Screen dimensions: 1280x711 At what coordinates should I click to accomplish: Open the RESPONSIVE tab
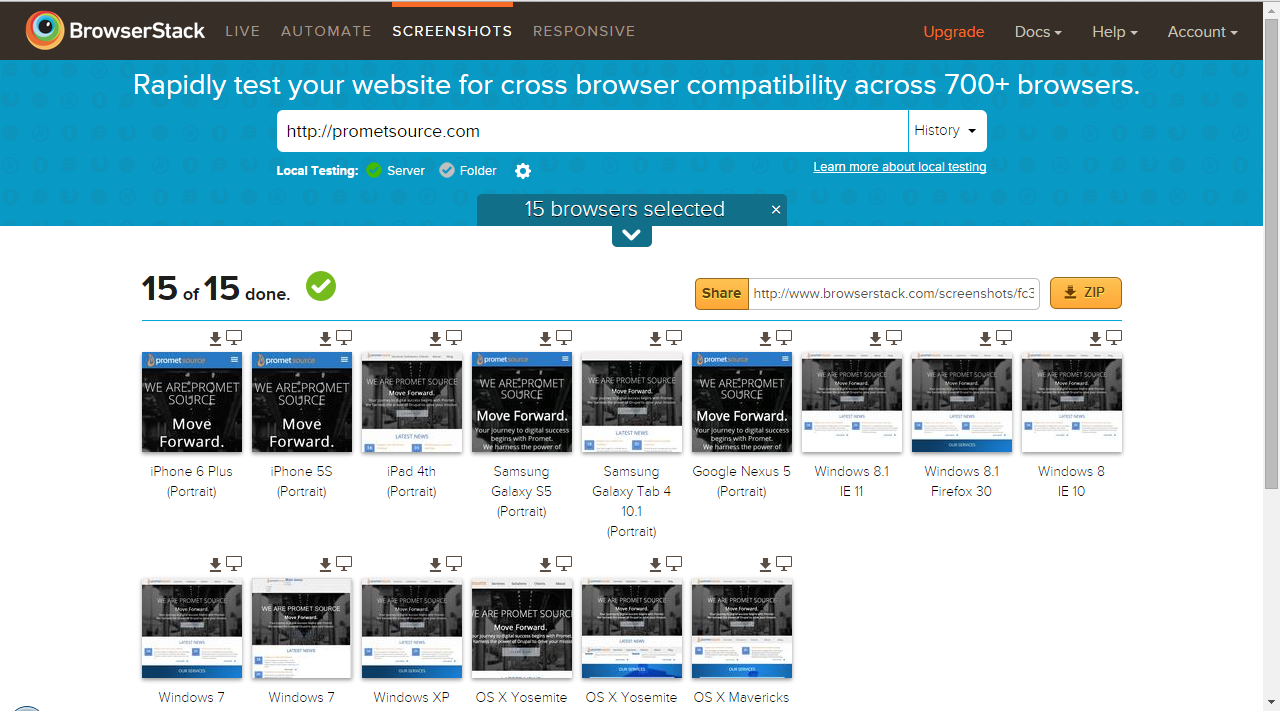click(584, 31)
